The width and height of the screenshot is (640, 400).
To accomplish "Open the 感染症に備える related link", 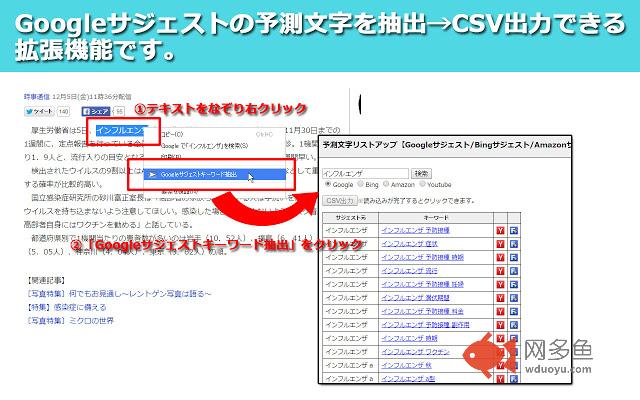I will point(80,307).
